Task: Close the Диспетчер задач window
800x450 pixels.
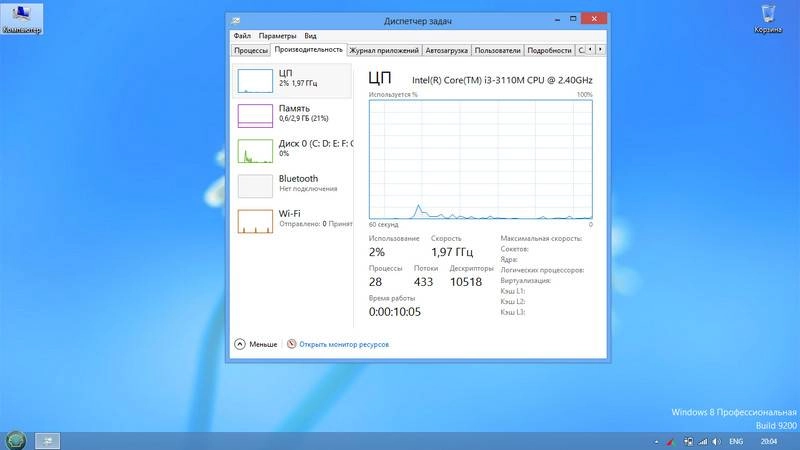Action: tap(594, 18)
